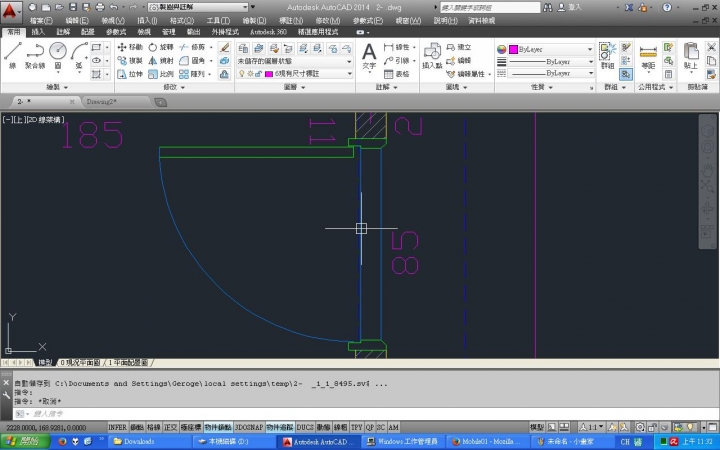720x450 pixels.
Task: Select the Polyline (聚合線) tool
Action: click(35, 55)
